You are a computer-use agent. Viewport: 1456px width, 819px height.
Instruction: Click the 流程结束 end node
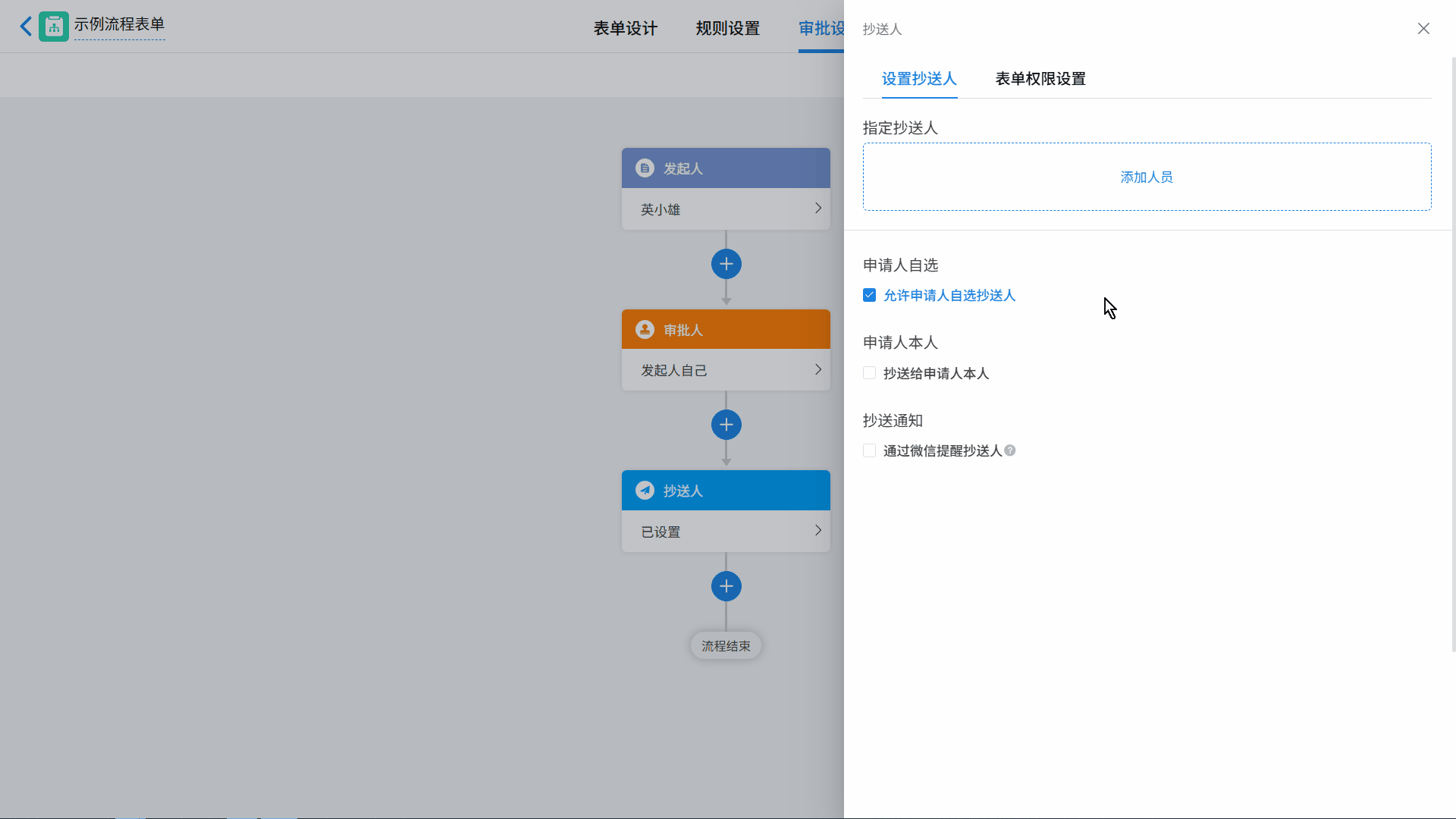(726, 646)
